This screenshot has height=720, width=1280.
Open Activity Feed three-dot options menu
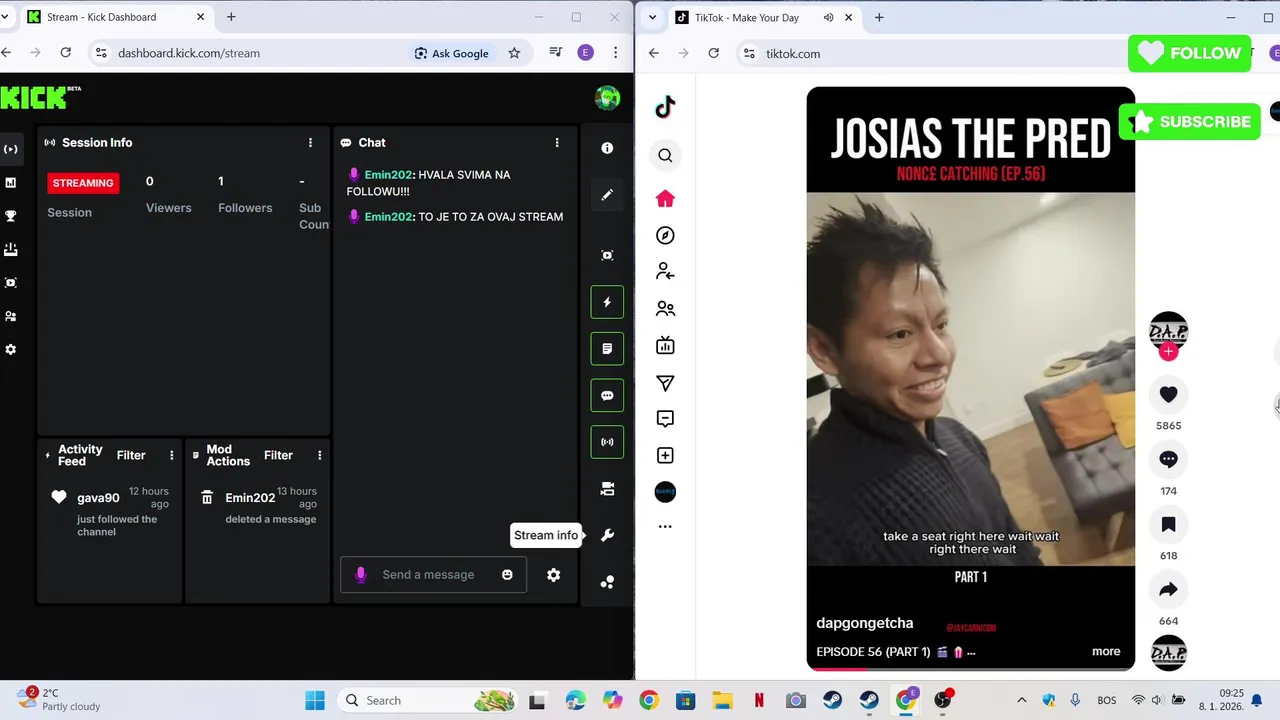pyautogui.click(x=171, y=455)
